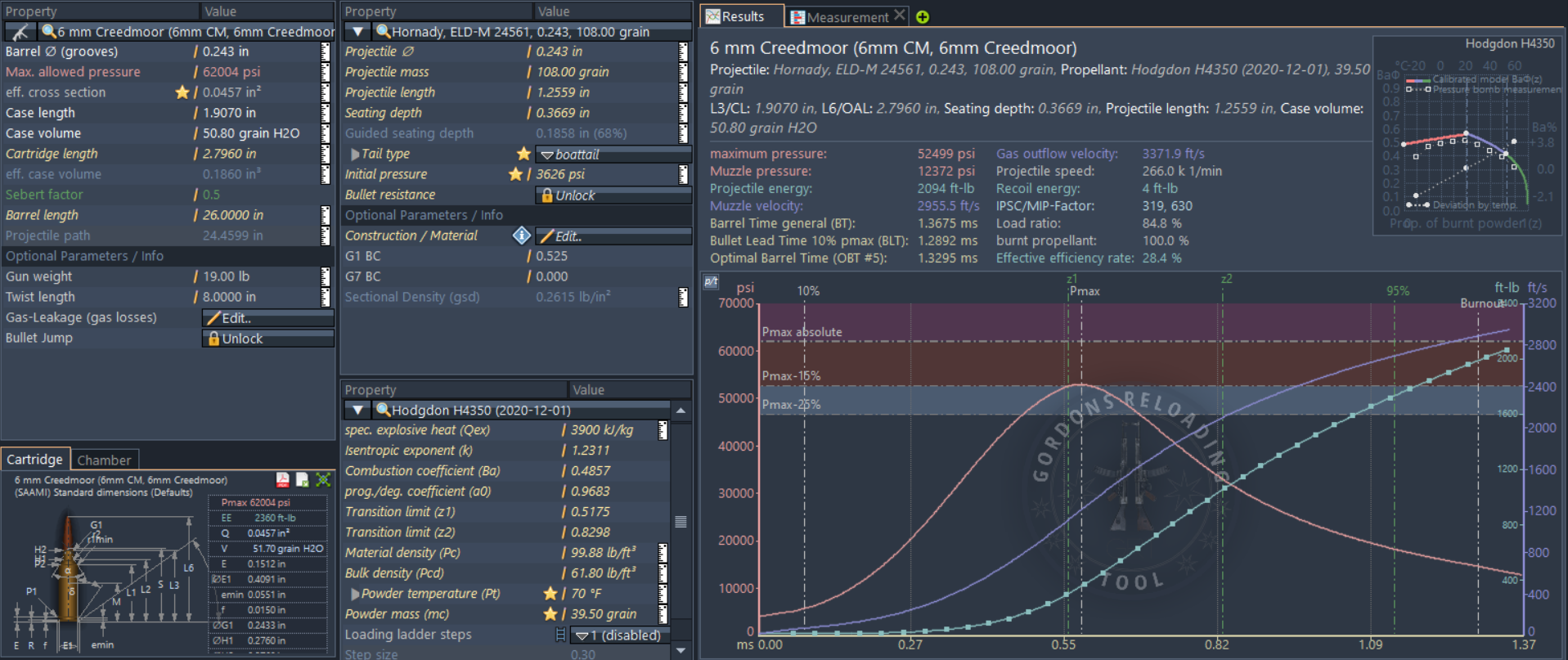Click the rifle icon in caliber header
The height and width of the screenshot is (660, 1568).
20,32
